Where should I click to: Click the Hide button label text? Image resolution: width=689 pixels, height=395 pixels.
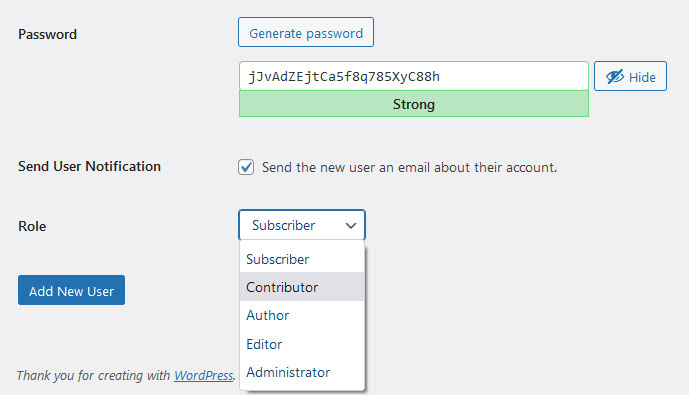[x=642, y=77]
